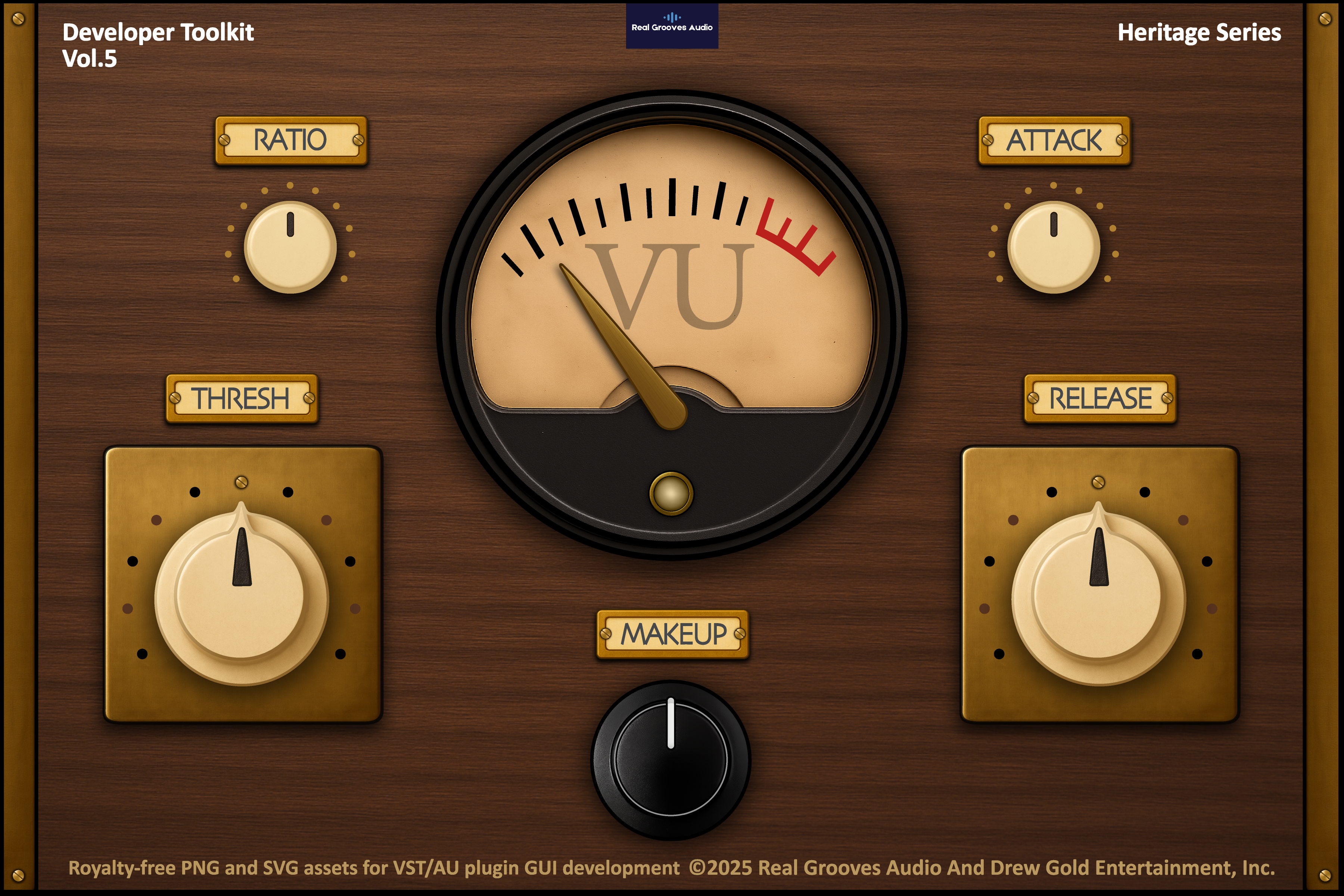Click the red zone of VU scale

(x=796, y=237)
